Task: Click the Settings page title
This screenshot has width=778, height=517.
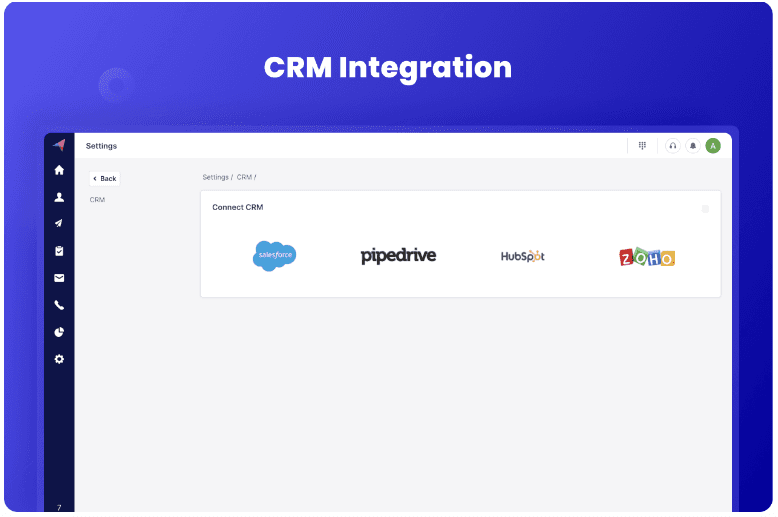Action: [101, 146]
